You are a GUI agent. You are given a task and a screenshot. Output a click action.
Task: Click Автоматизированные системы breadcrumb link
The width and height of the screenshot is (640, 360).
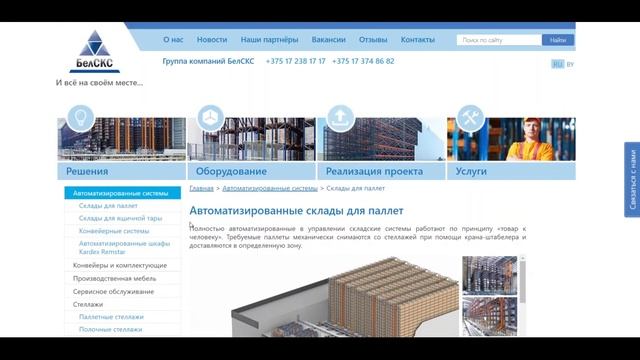click(270, 188)
